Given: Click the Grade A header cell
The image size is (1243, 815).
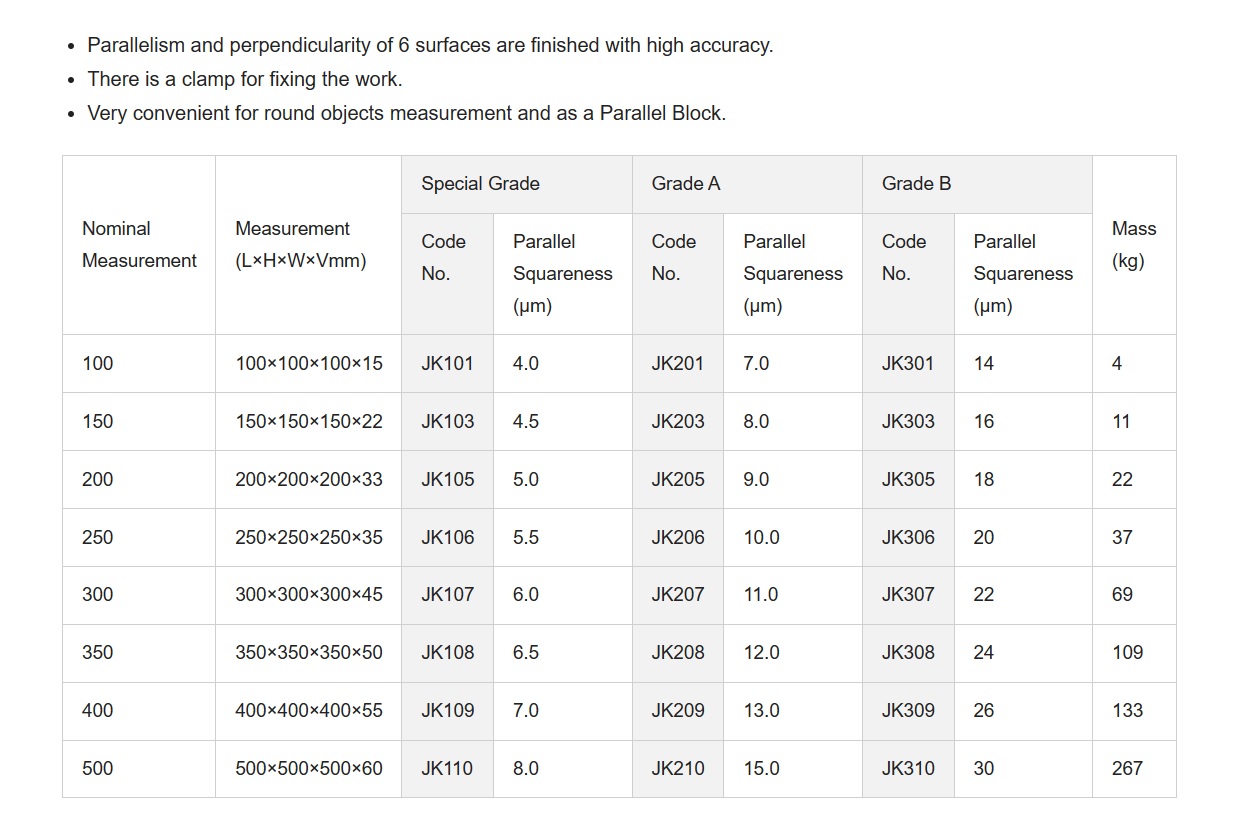Looking at the screenshot, I should [747, 184].
